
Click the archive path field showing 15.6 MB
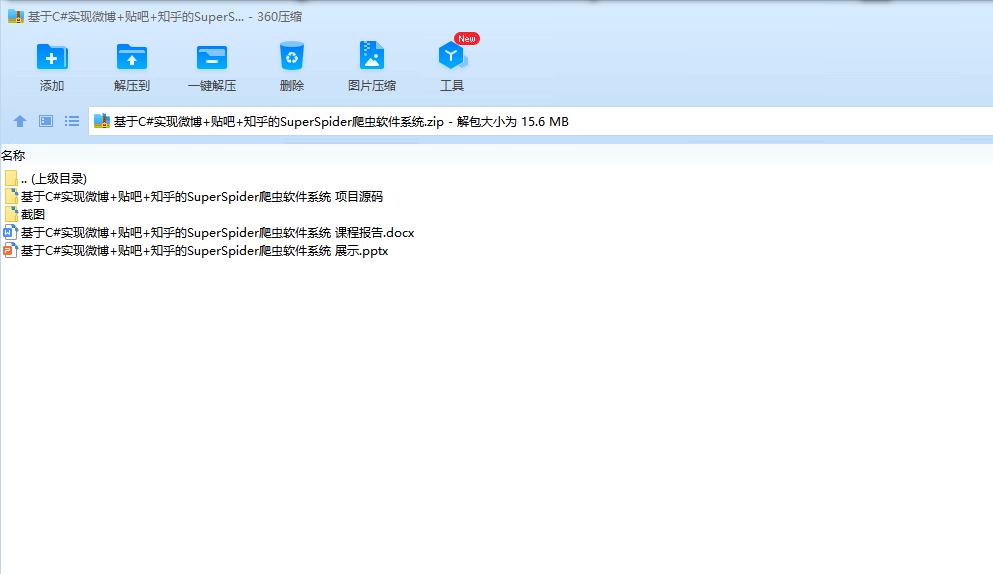pos(540,121)
